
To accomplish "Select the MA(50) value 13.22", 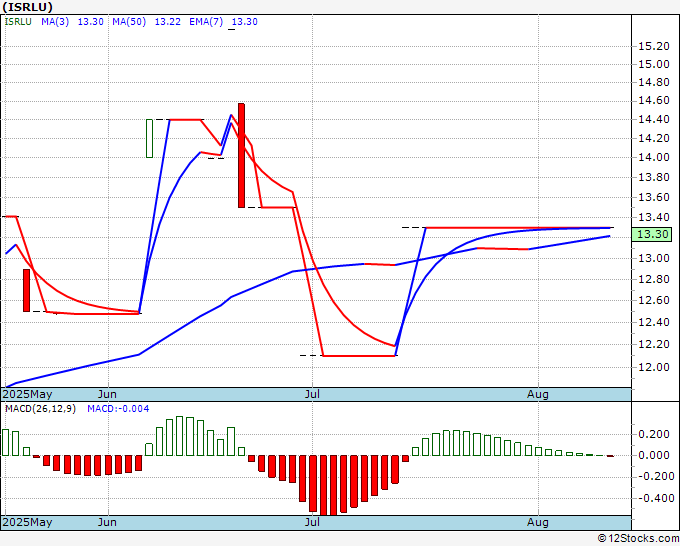I will point(167,22).
